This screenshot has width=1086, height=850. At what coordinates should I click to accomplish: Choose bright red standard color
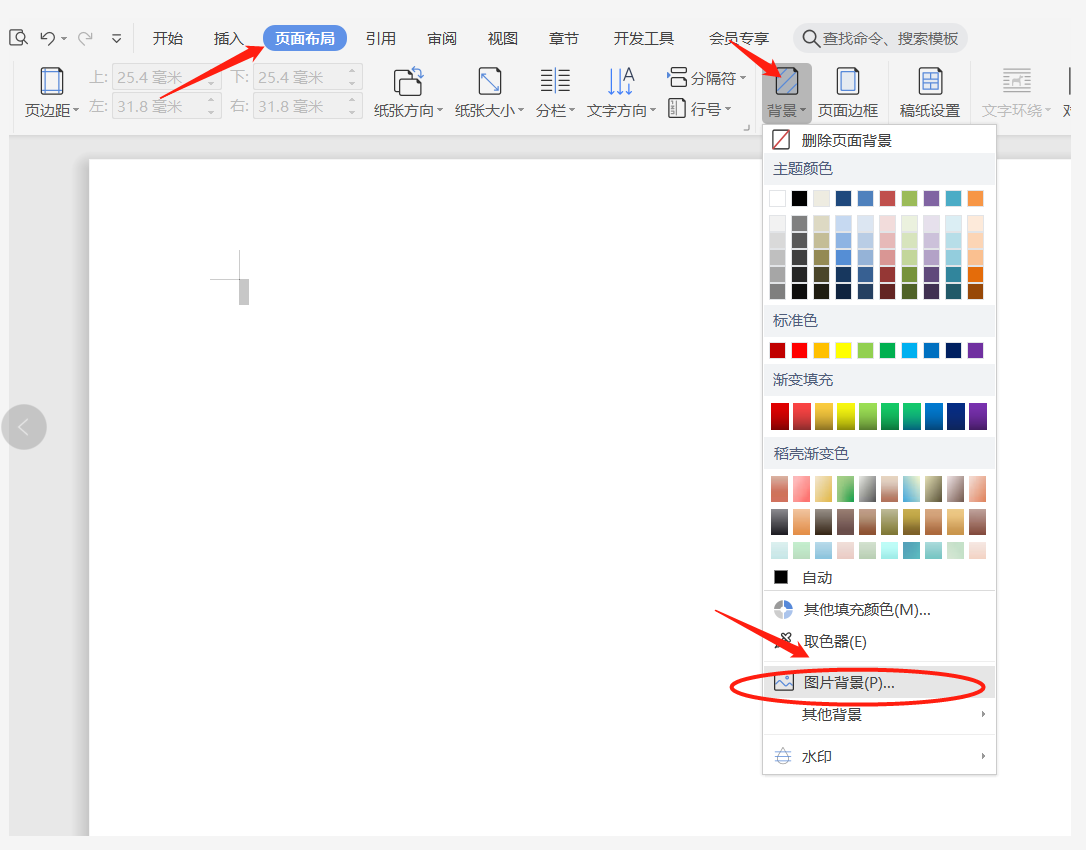pyautogui.click(x=799, y=351)
